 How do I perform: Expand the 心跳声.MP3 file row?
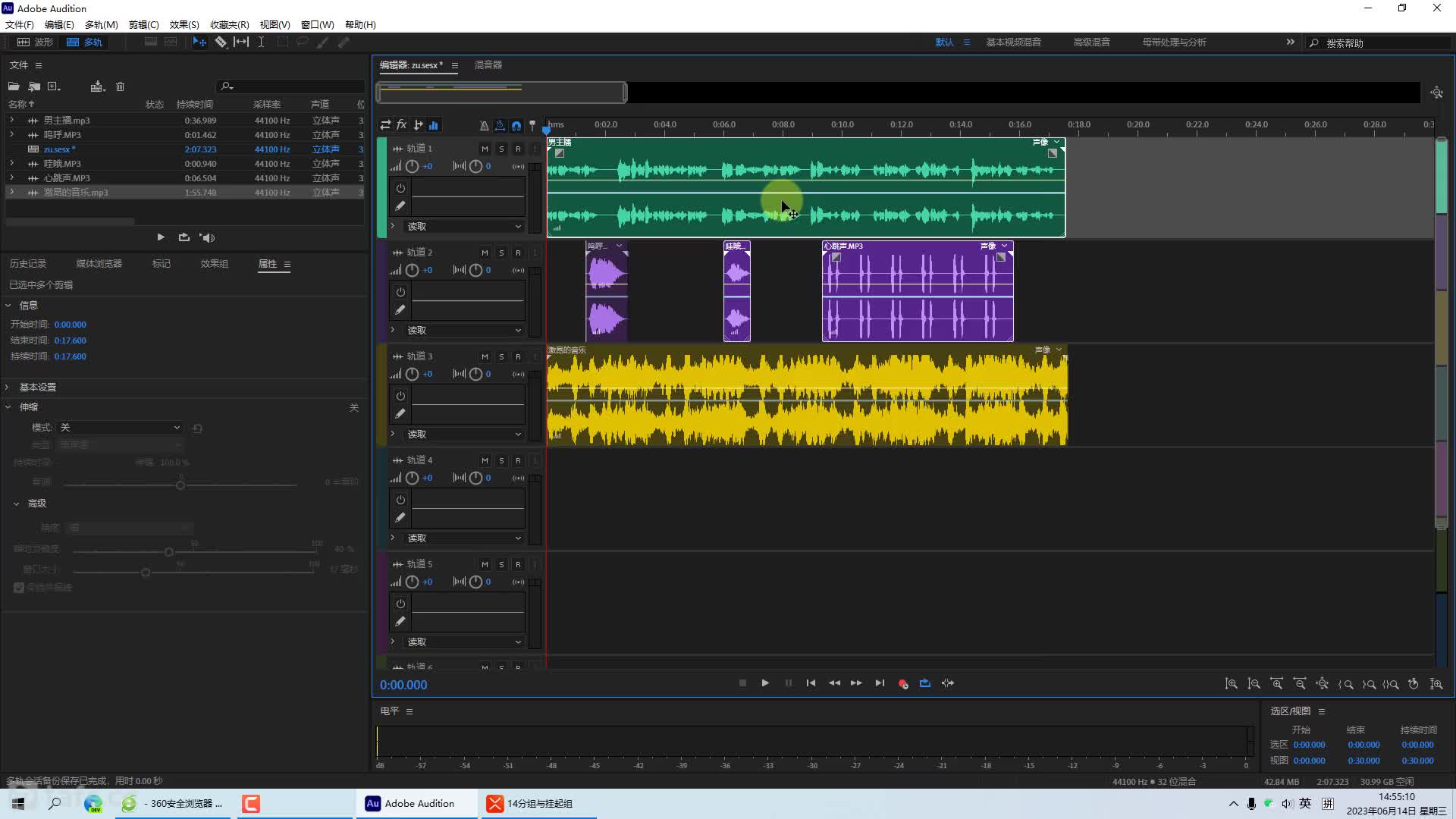click(x=11, y=177)
